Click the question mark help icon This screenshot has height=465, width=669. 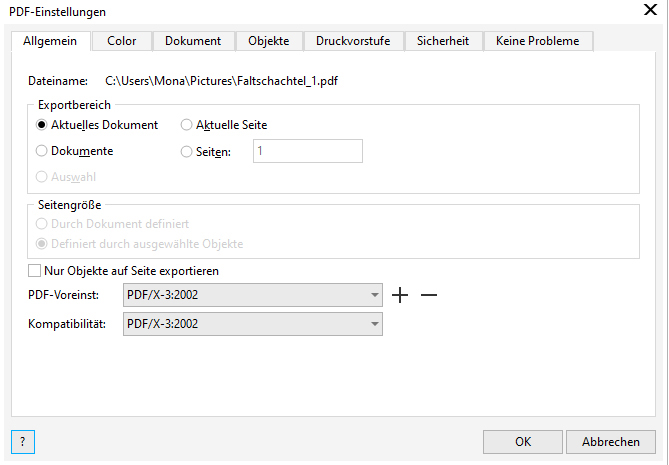[23, 441]
